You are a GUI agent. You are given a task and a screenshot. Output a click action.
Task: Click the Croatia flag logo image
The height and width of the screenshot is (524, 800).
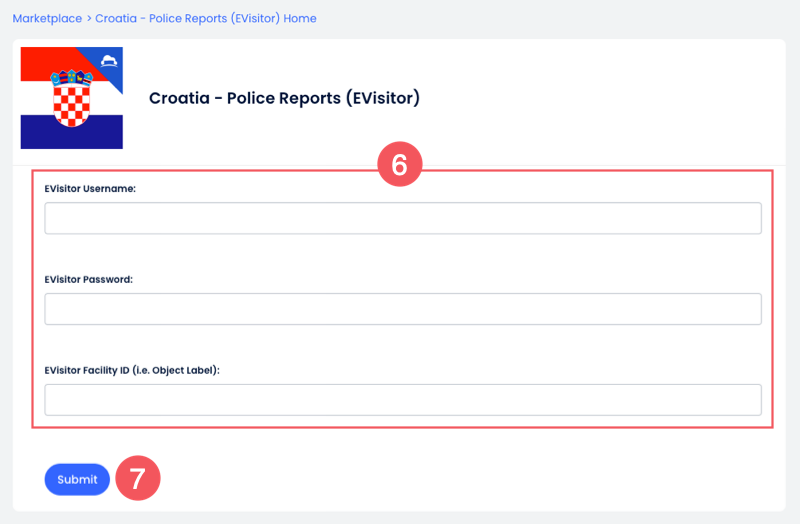[x=72, y=98]
